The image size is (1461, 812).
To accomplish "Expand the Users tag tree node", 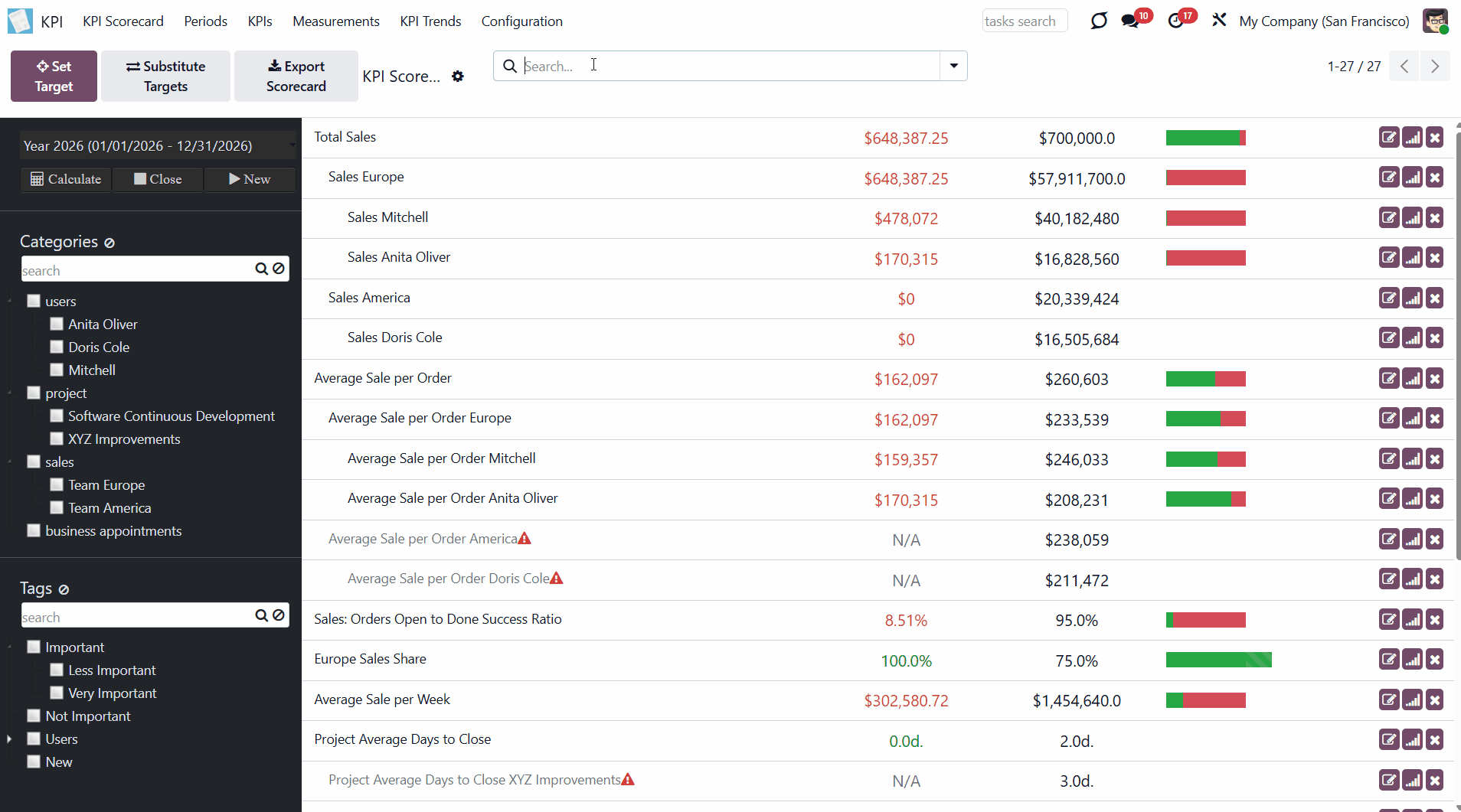I will pyautogui.click(x=9, y=739).
